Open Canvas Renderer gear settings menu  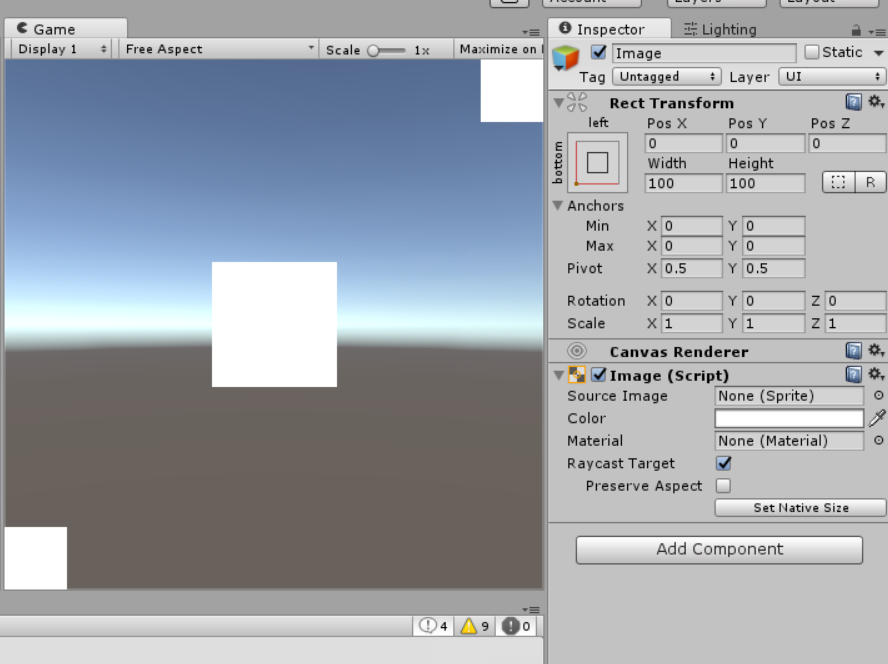(x=876, y=351)
